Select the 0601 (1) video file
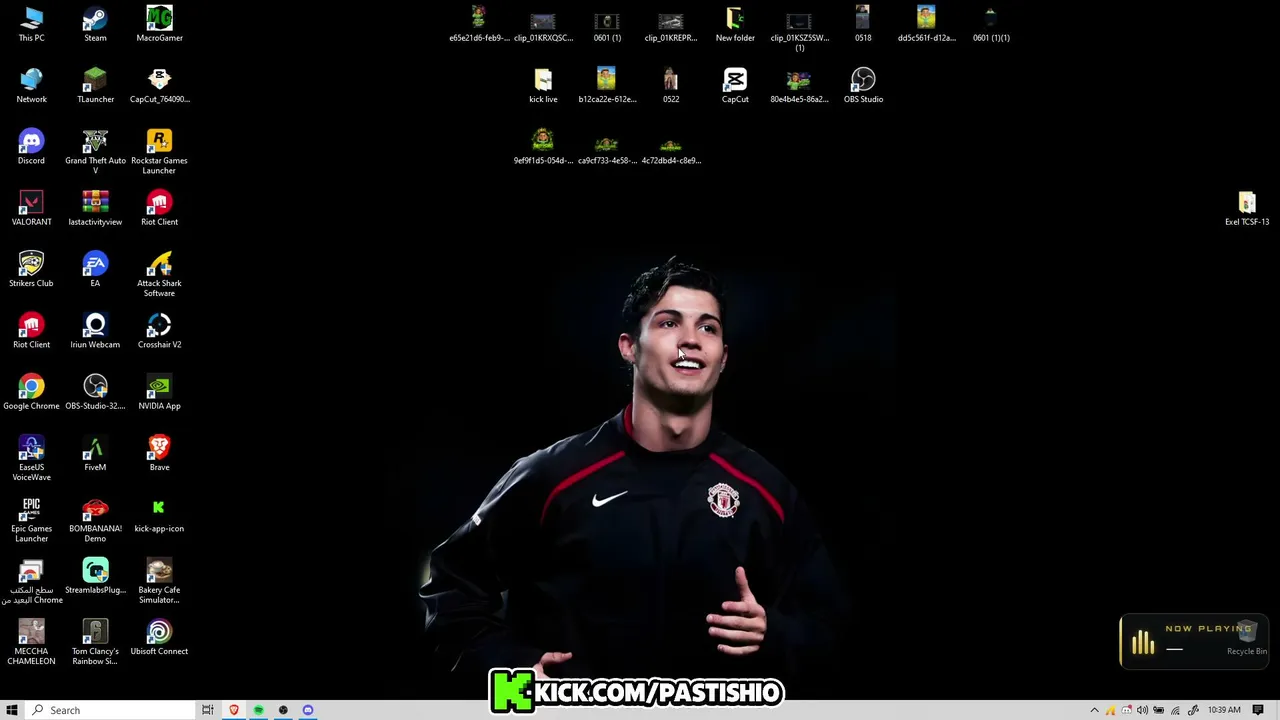Viewport: 1280px width, 720px height. [607, 24]
